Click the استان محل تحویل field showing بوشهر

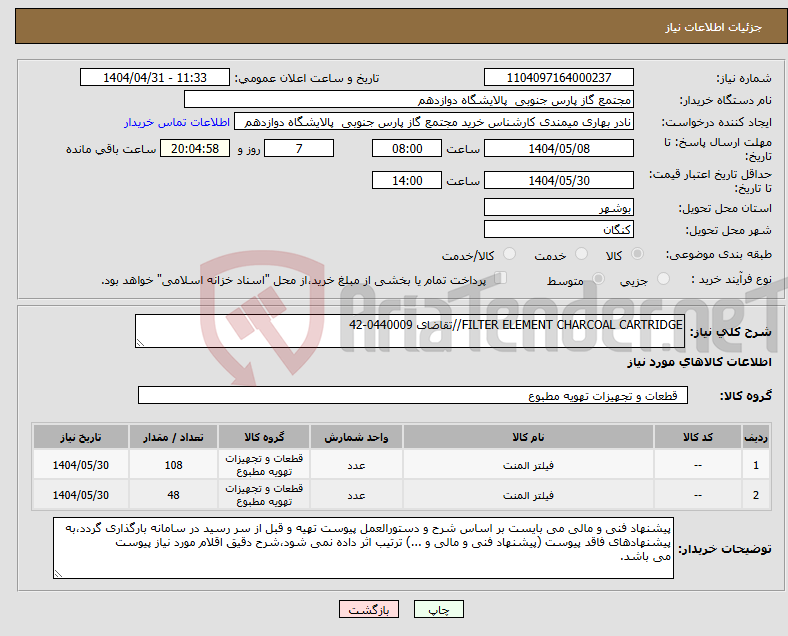558,208
